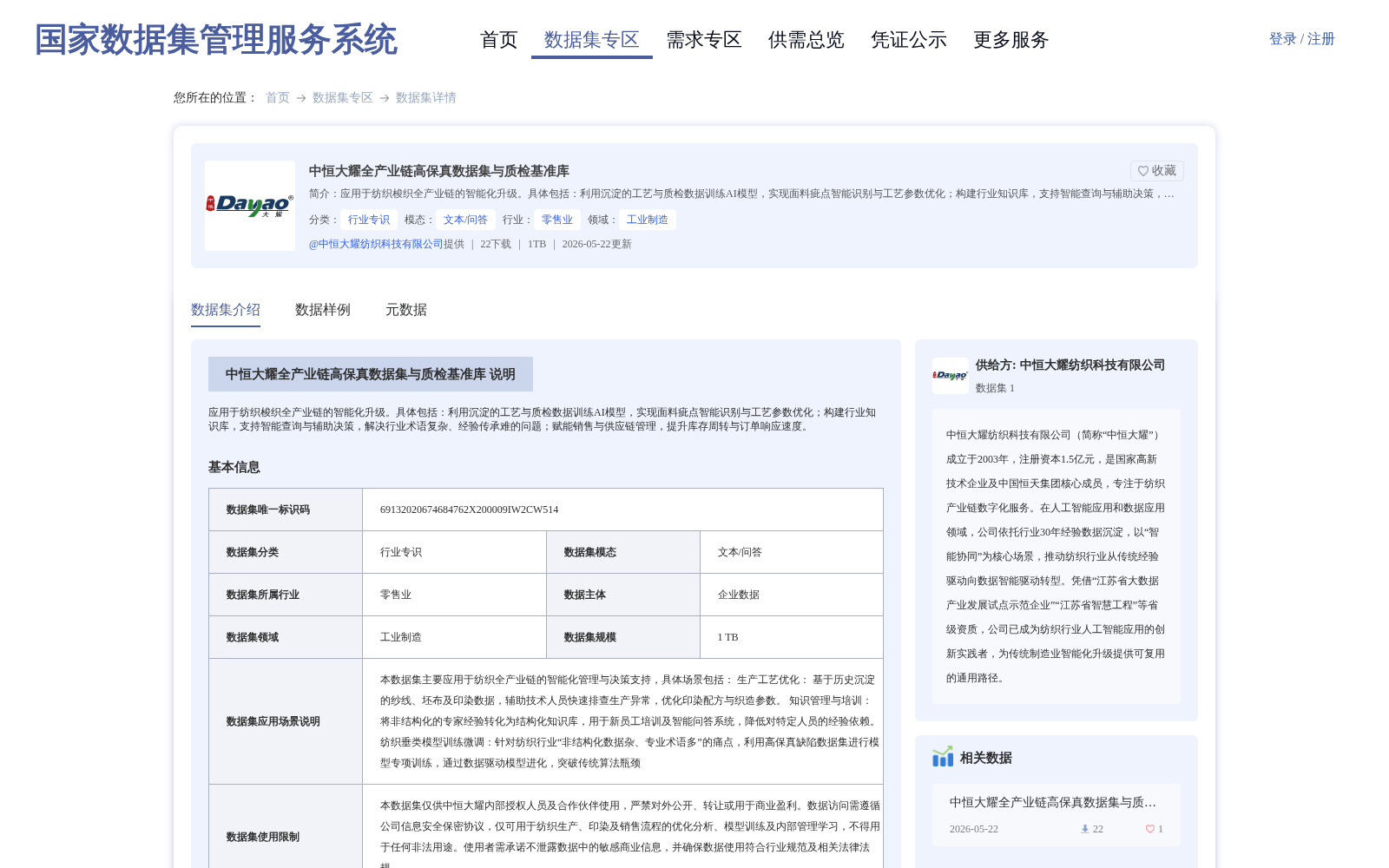Viewport: 1389px width, 868px height.
Task: Open @中恒大耀纺织科技有限公司 provider link
Action: coord(376,244)
